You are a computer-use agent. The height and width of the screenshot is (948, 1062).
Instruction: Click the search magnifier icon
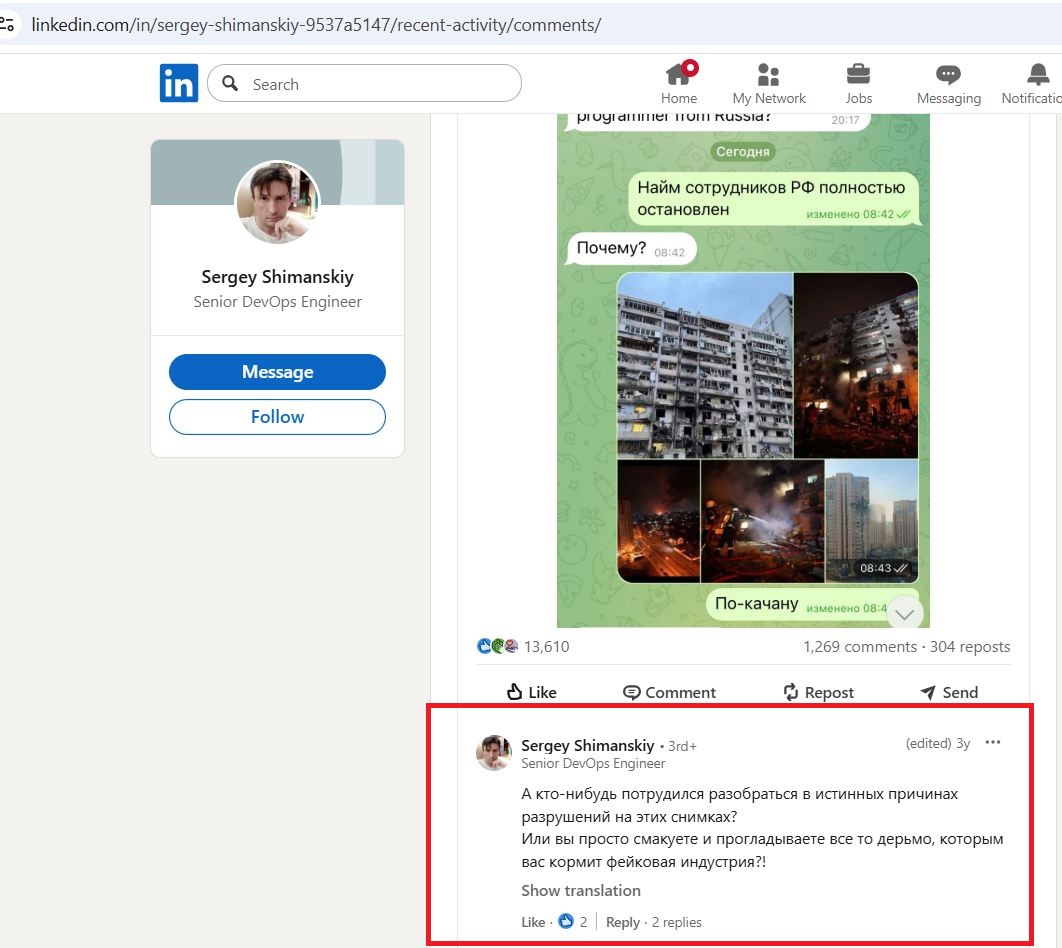click(x=230, y=84)
